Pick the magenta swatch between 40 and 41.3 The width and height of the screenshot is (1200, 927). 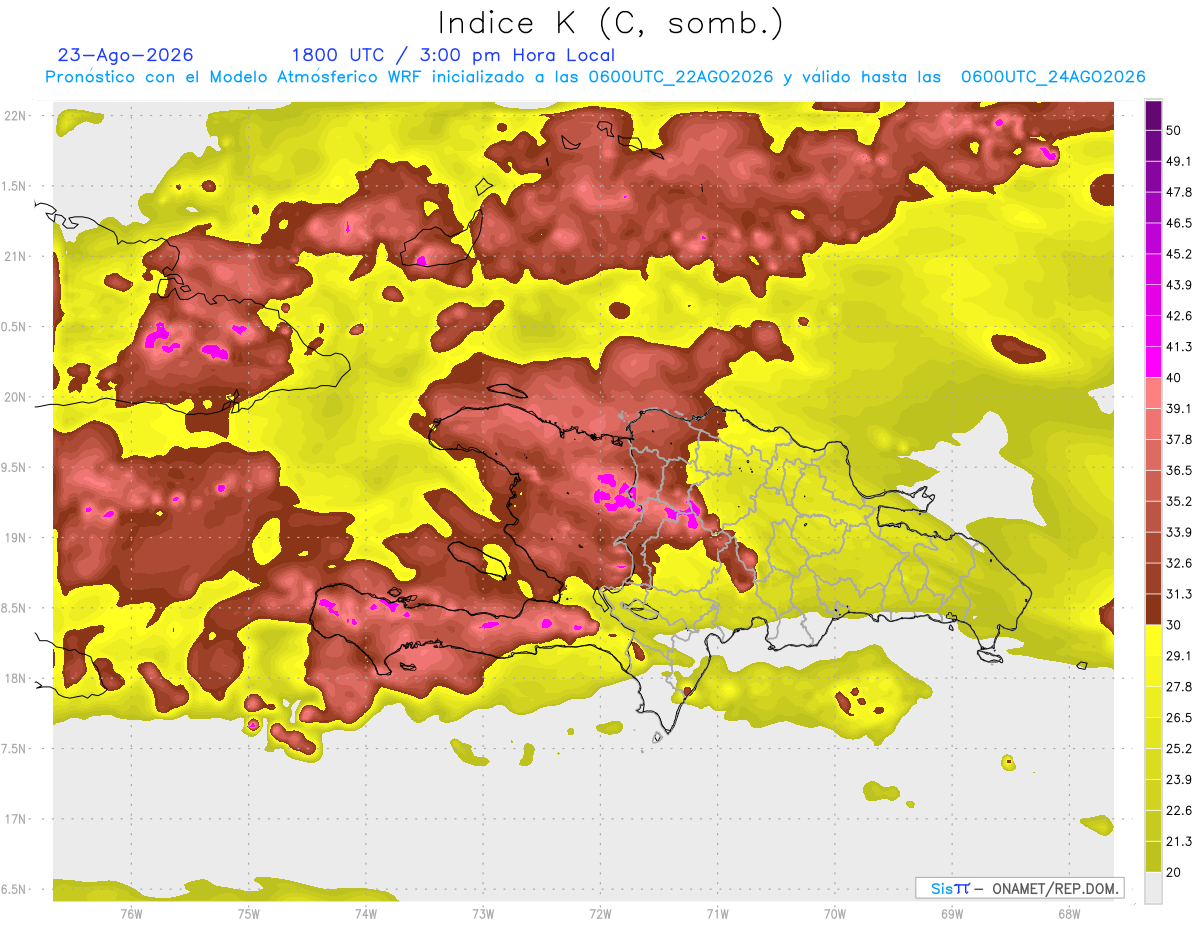click(x=1153, y=362)
